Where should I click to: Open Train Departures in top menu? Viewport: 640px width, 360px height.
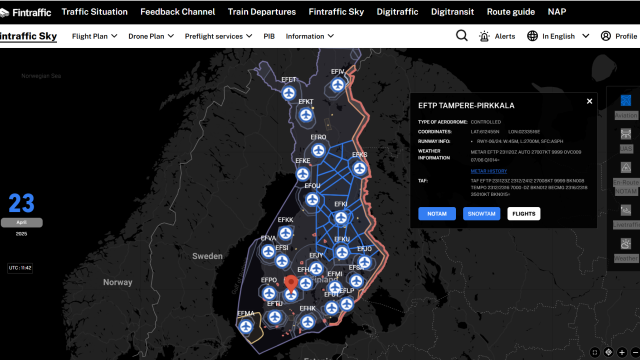pos(262,12)
